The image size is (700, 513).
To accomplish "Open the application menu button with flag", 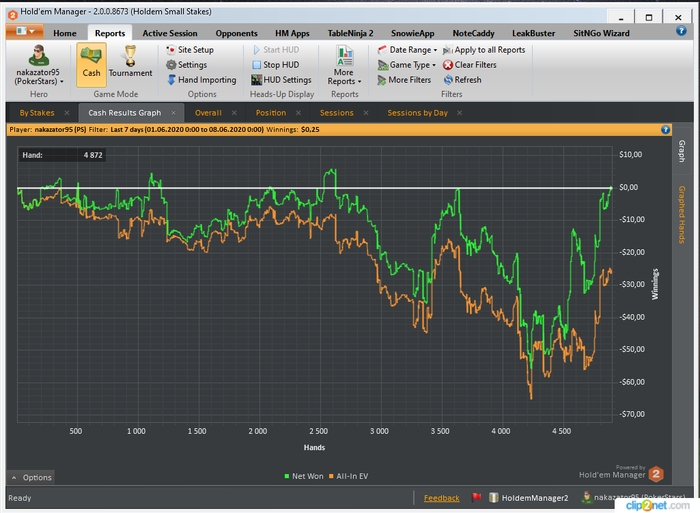I will pyautogui.click(x=25, y=32).
